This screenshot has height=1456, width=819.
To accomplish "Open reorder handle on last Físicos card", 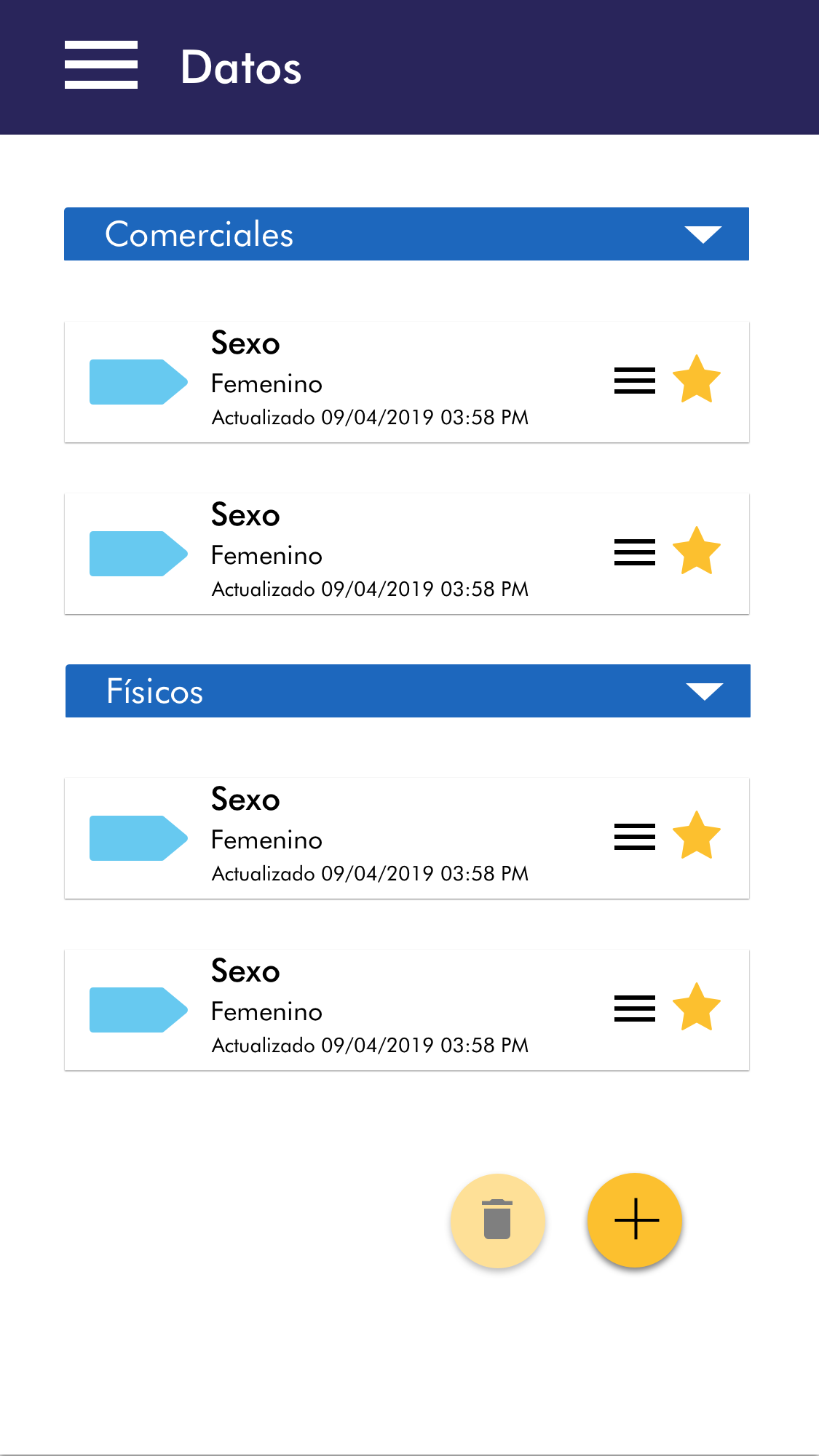I will 634,1009.
